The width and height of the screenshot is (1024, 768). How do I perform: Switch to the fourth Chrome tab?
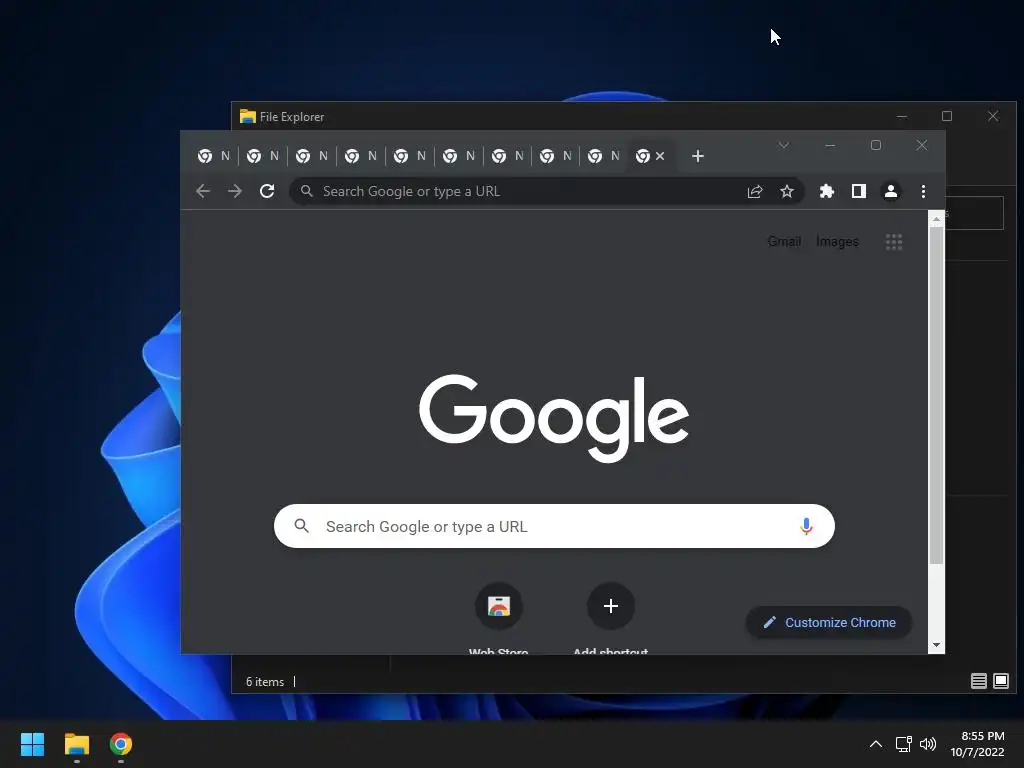tap(360, 156)
